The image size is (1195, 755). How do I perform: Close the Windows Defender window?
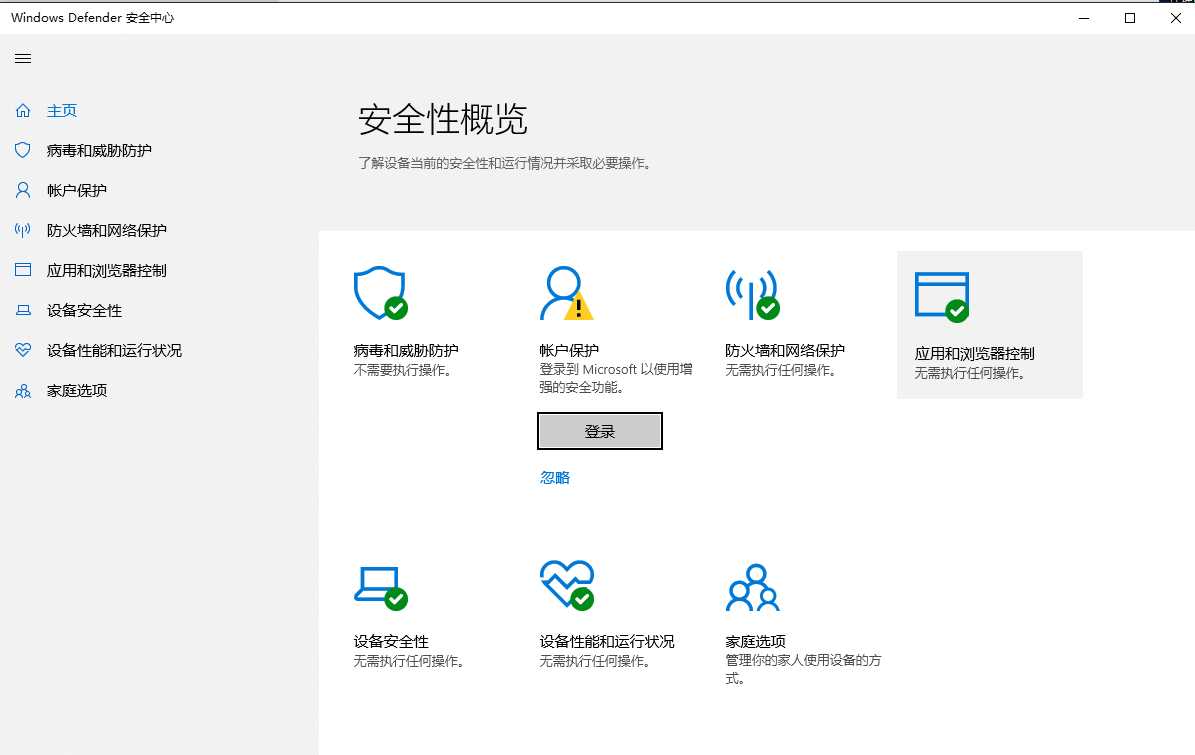(x=1175, y=18)
